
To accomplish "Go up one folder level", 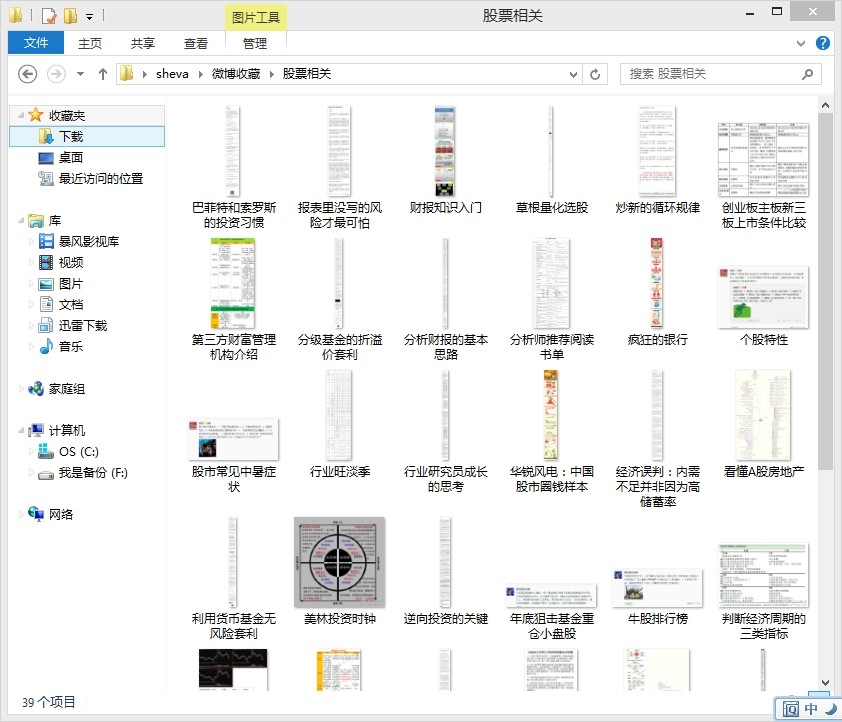I will click(103, 74).
